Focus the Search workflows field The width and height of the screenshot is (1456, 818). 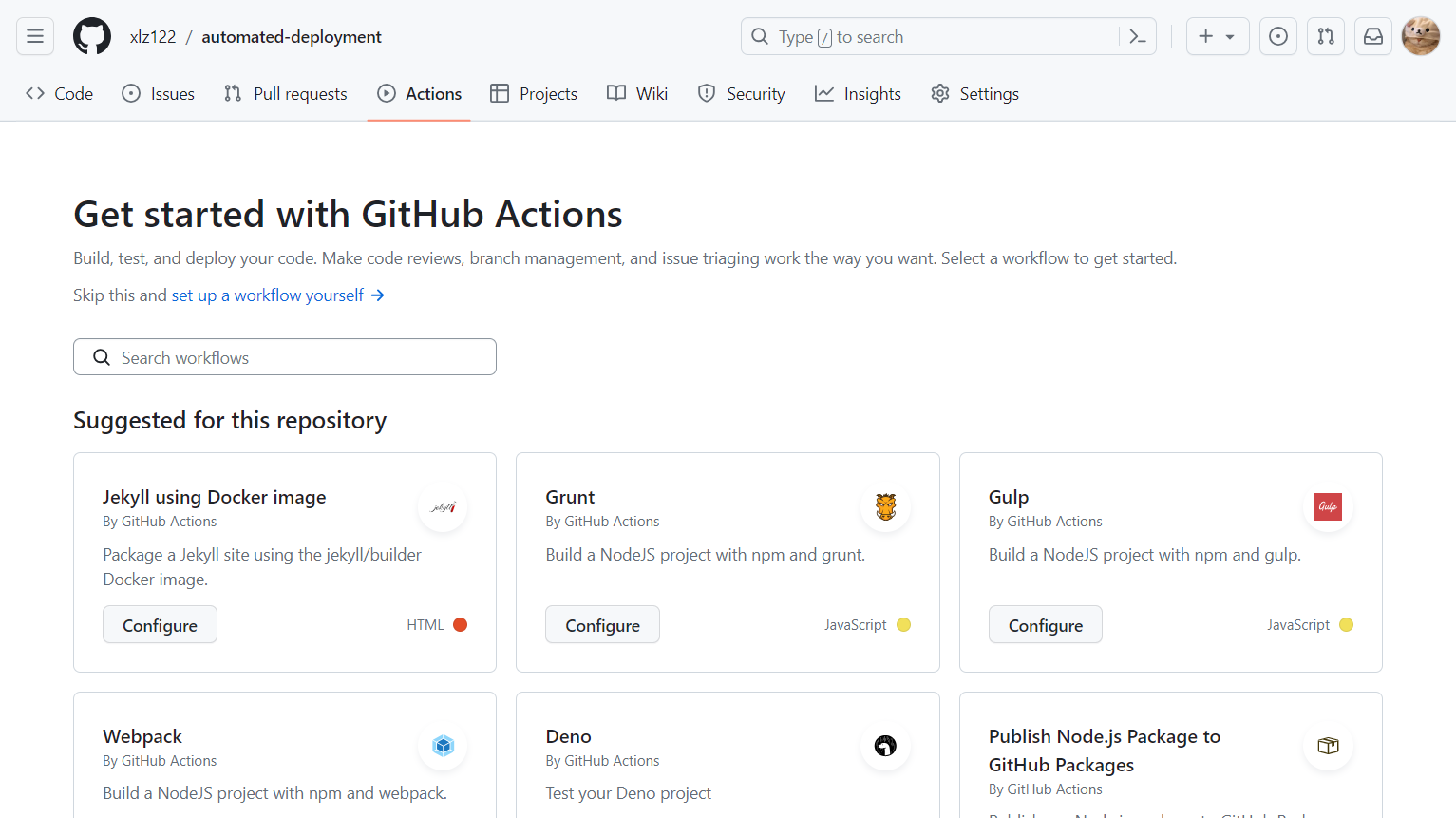click(285, 357)
